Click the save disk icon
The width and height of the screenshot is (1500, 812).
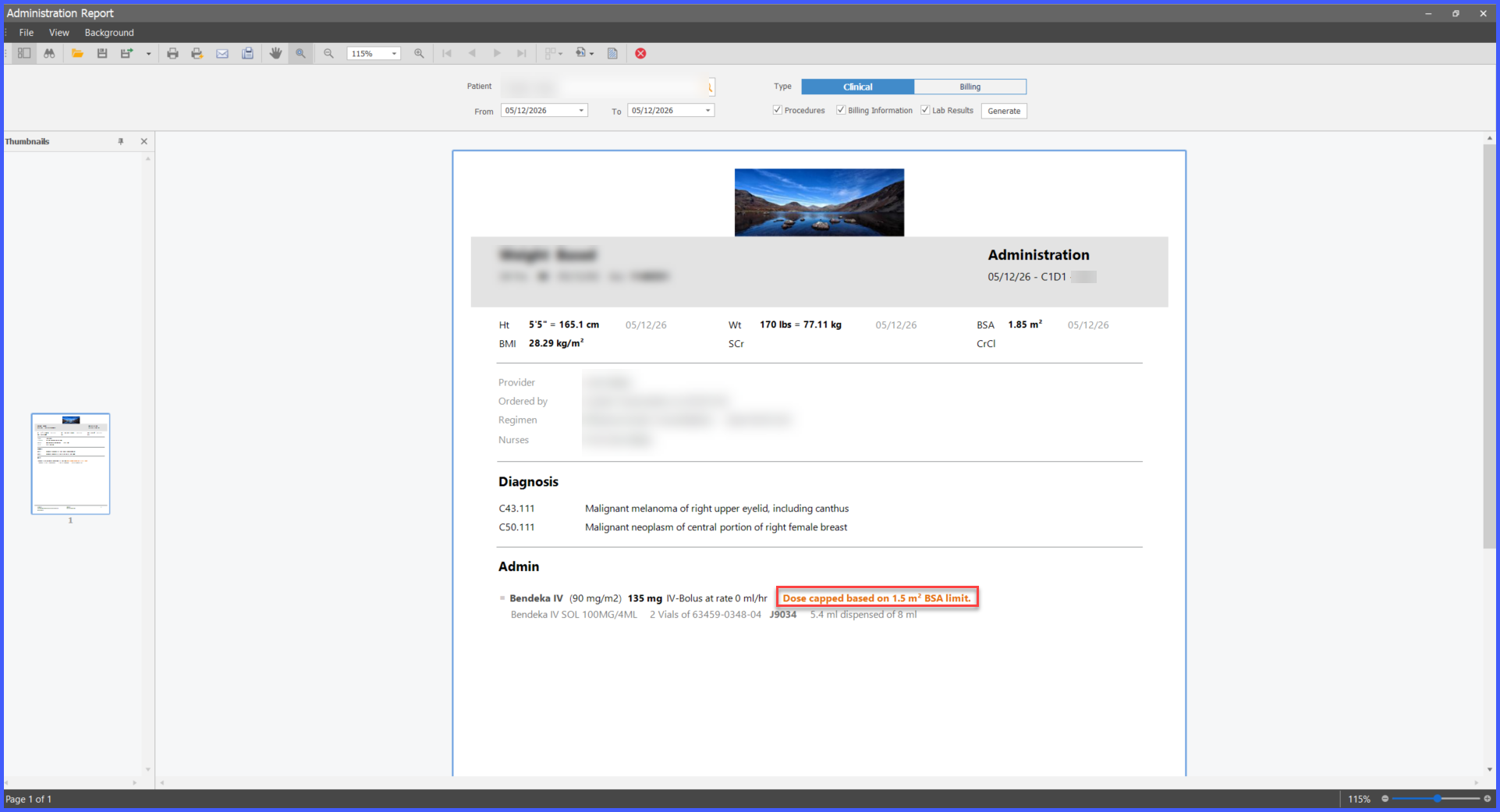[x=102, y=53]
